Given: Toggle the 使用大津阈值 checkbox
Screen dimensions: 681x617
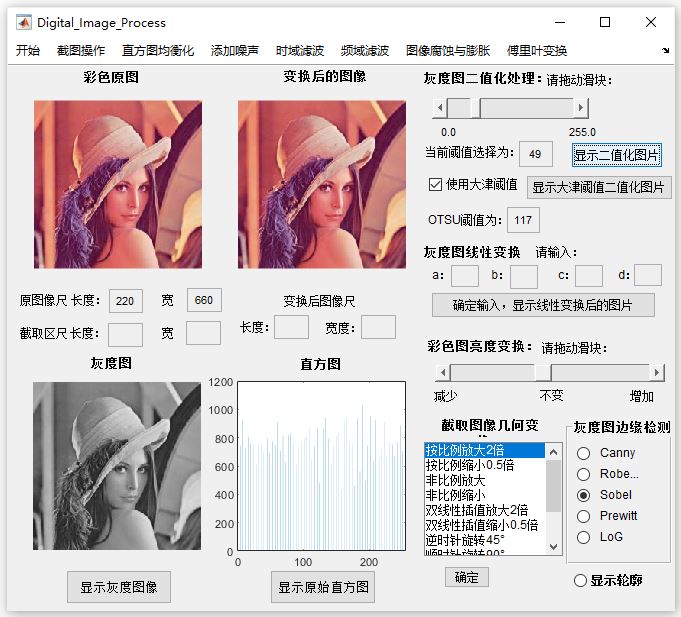Looking at the screenshot, I should tap(473, 185).
